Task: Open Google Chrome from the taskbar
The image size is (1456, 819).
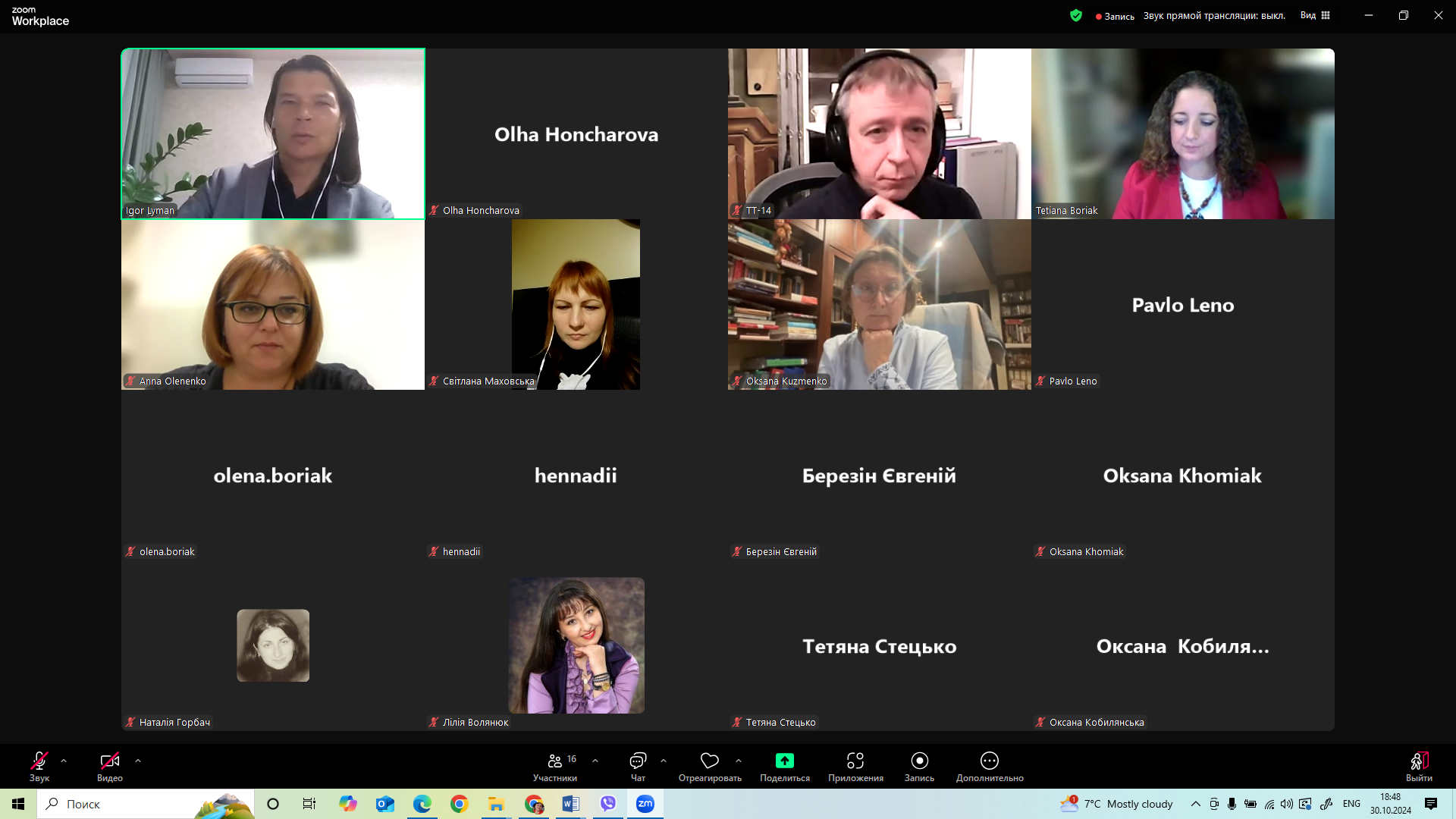Action: tap(460, 804)
